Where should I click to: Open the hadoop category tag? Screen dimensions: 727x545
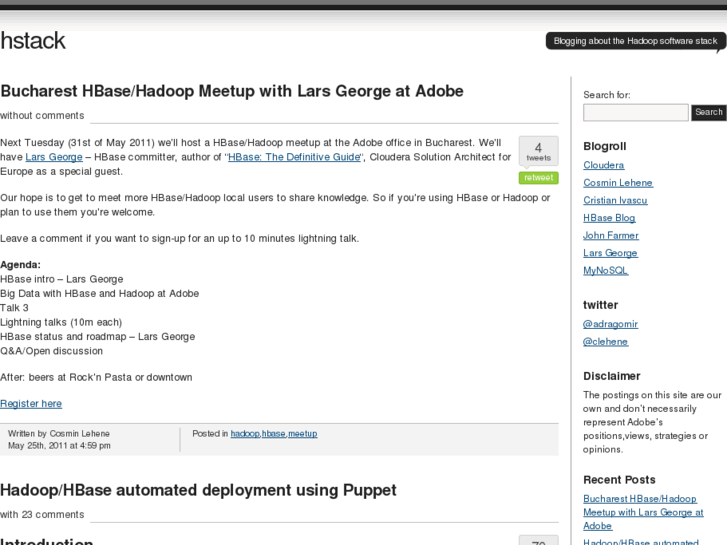[245, 434]
